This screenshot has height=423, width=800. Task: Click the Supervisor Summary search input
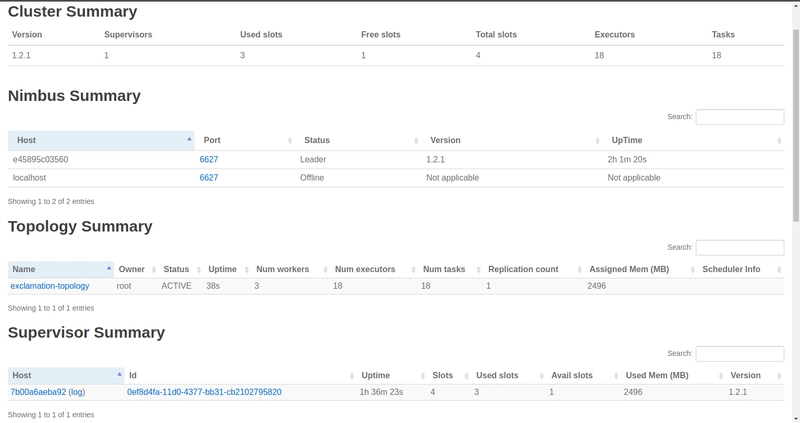[x=739, y=354]
